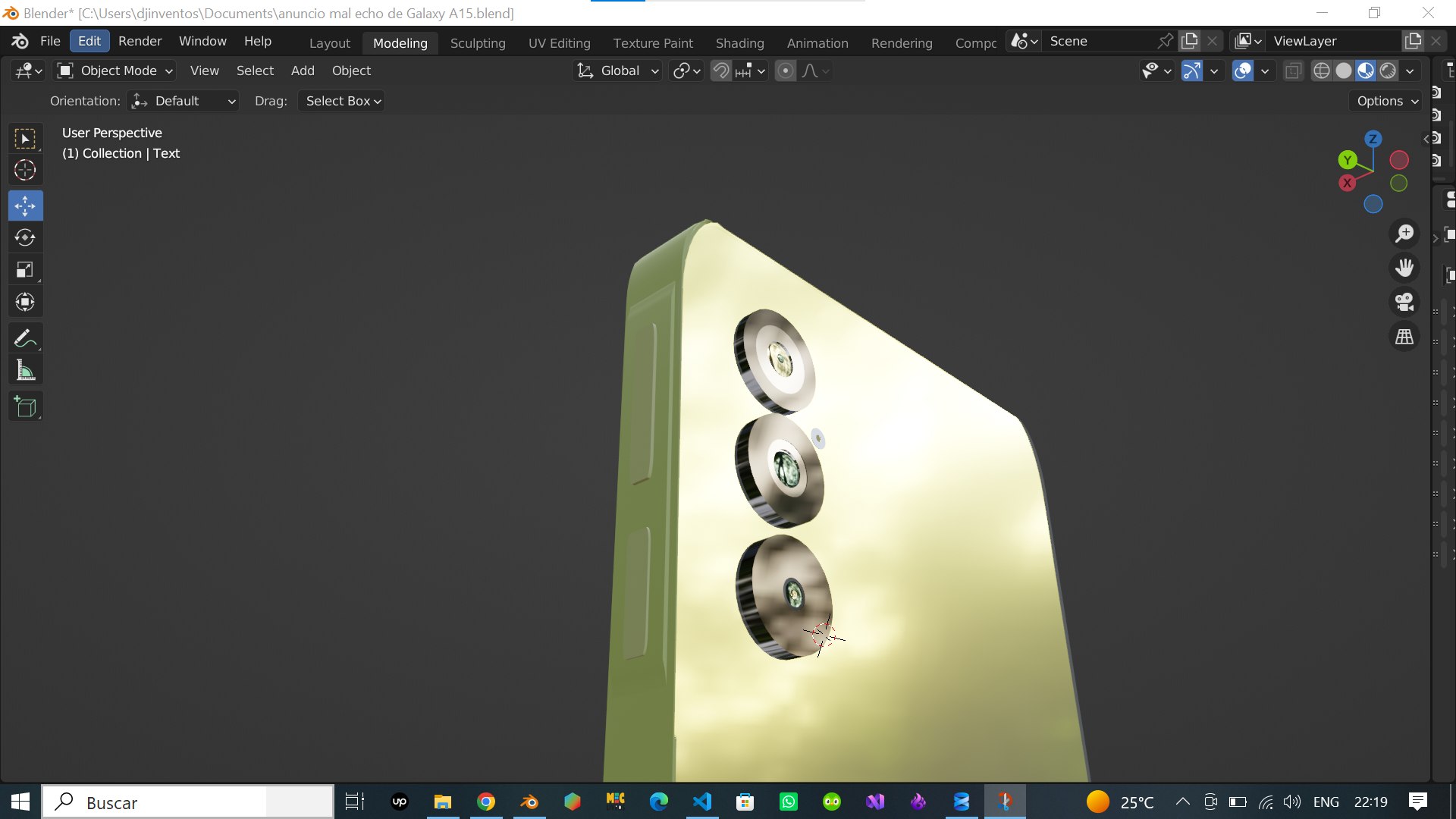Click the Blender logo menu icon
The height and width of the screenshot is (819, 1456).
20,41
